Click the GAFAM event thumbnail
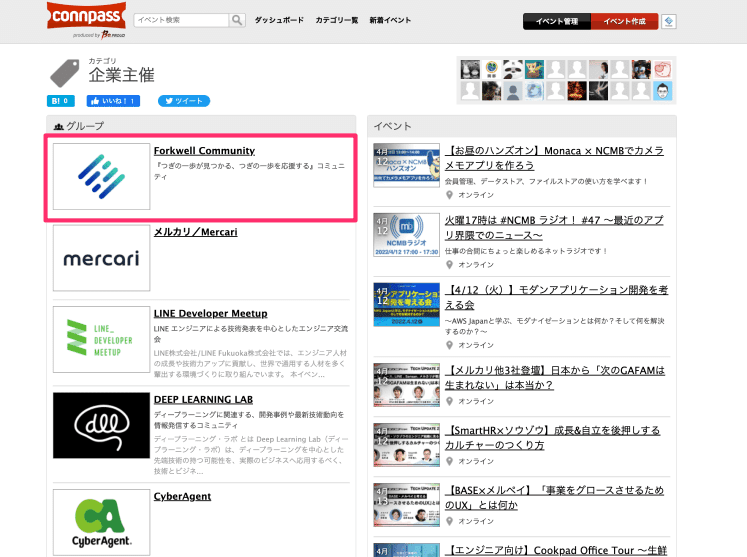The image size is (747, 557). point(406,385)
